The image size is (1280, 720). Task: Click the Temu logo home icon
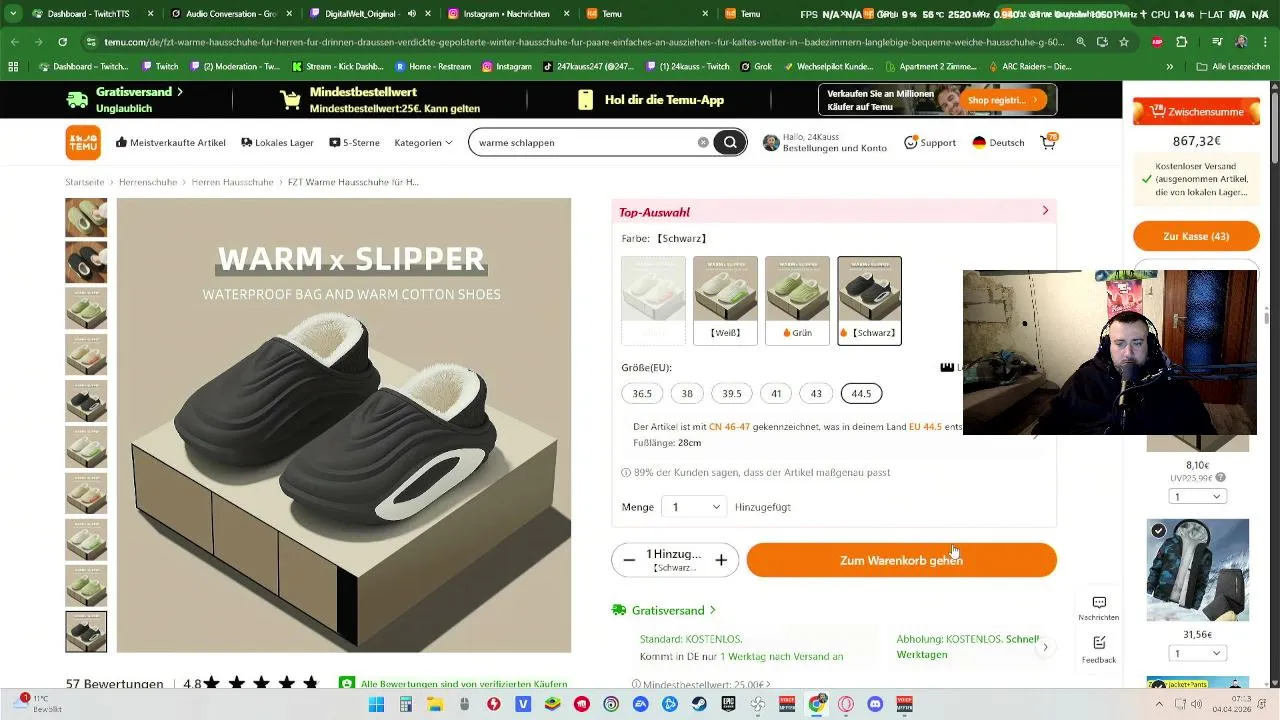click(x=83, y=142)
